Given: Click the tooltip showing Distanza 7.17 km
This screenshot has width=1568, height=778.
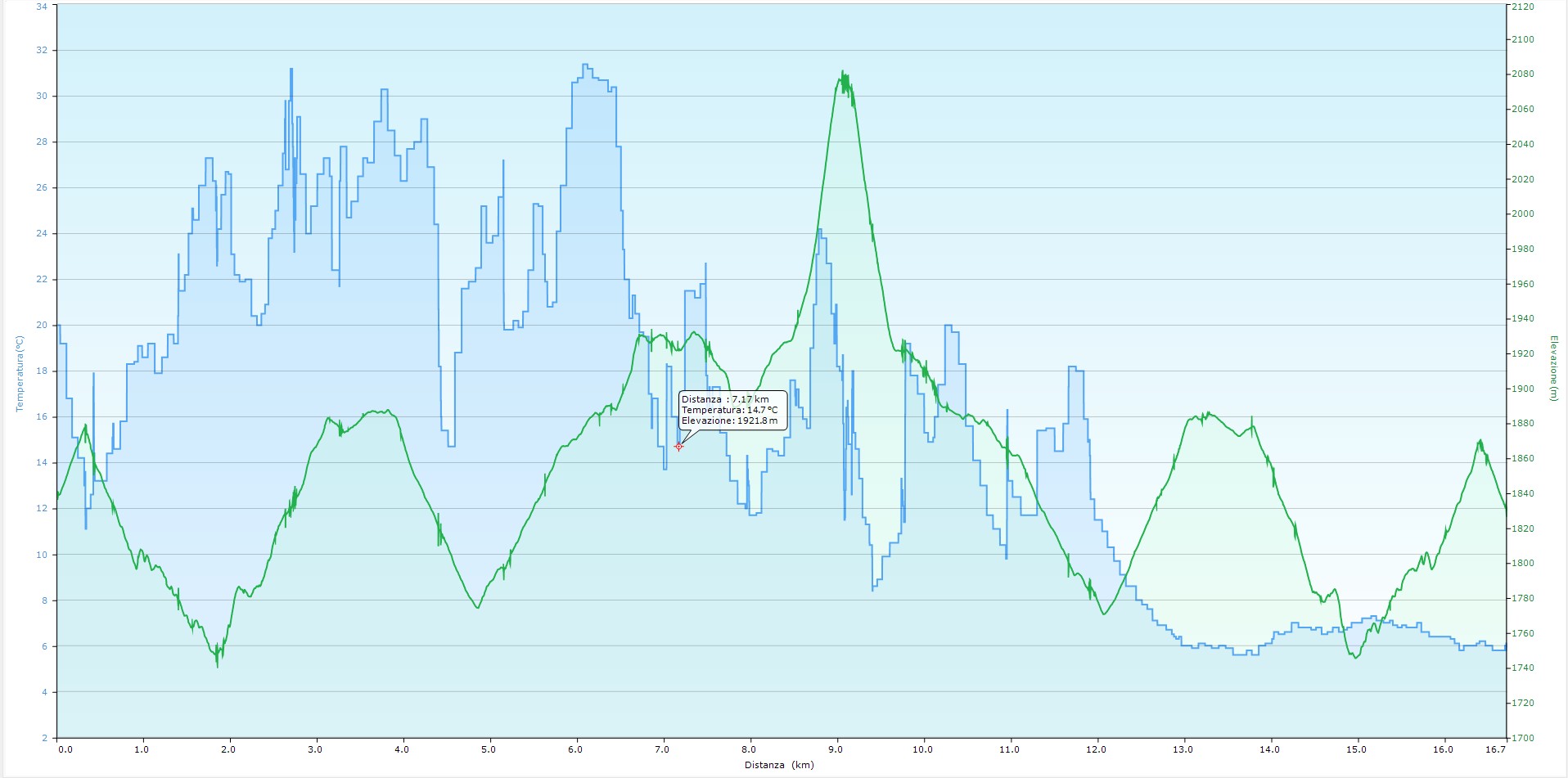Looking at the screenshot, I should pyautogui.click(x=732, y=410).
